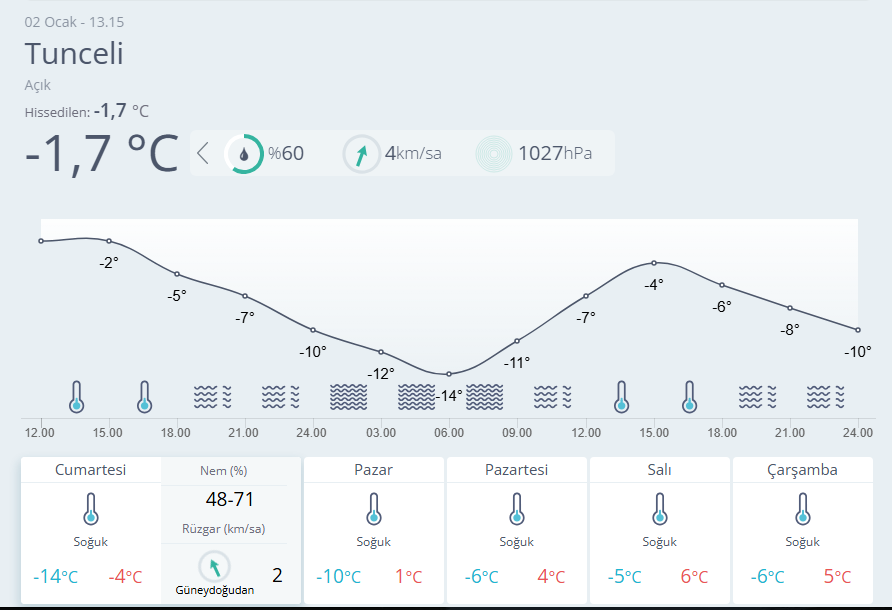Image resolution: width=892 pixels, height=610 pixels.
Task: Click the 48-71 humidity range value
Action: click(230, 500)
